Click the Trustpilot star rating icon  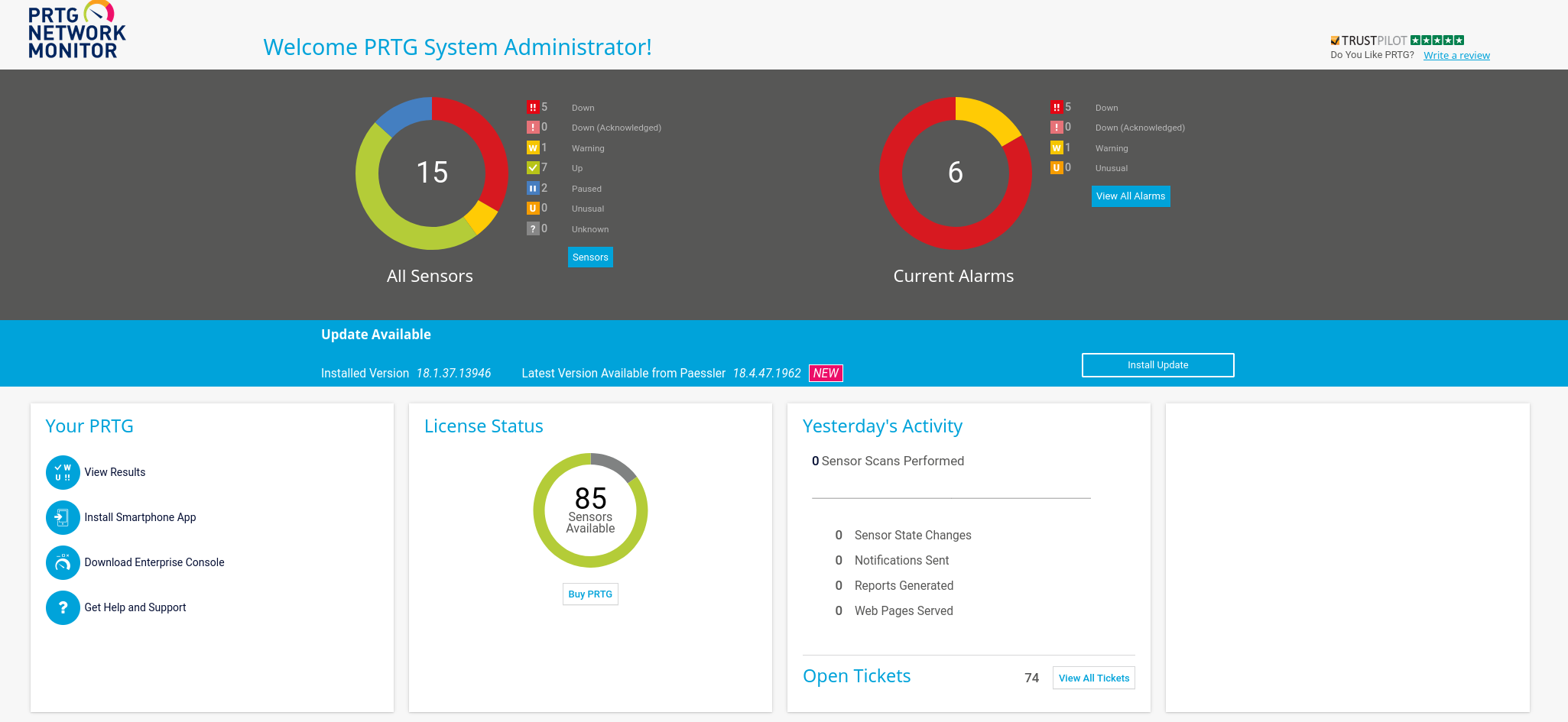pos(1437,40)
